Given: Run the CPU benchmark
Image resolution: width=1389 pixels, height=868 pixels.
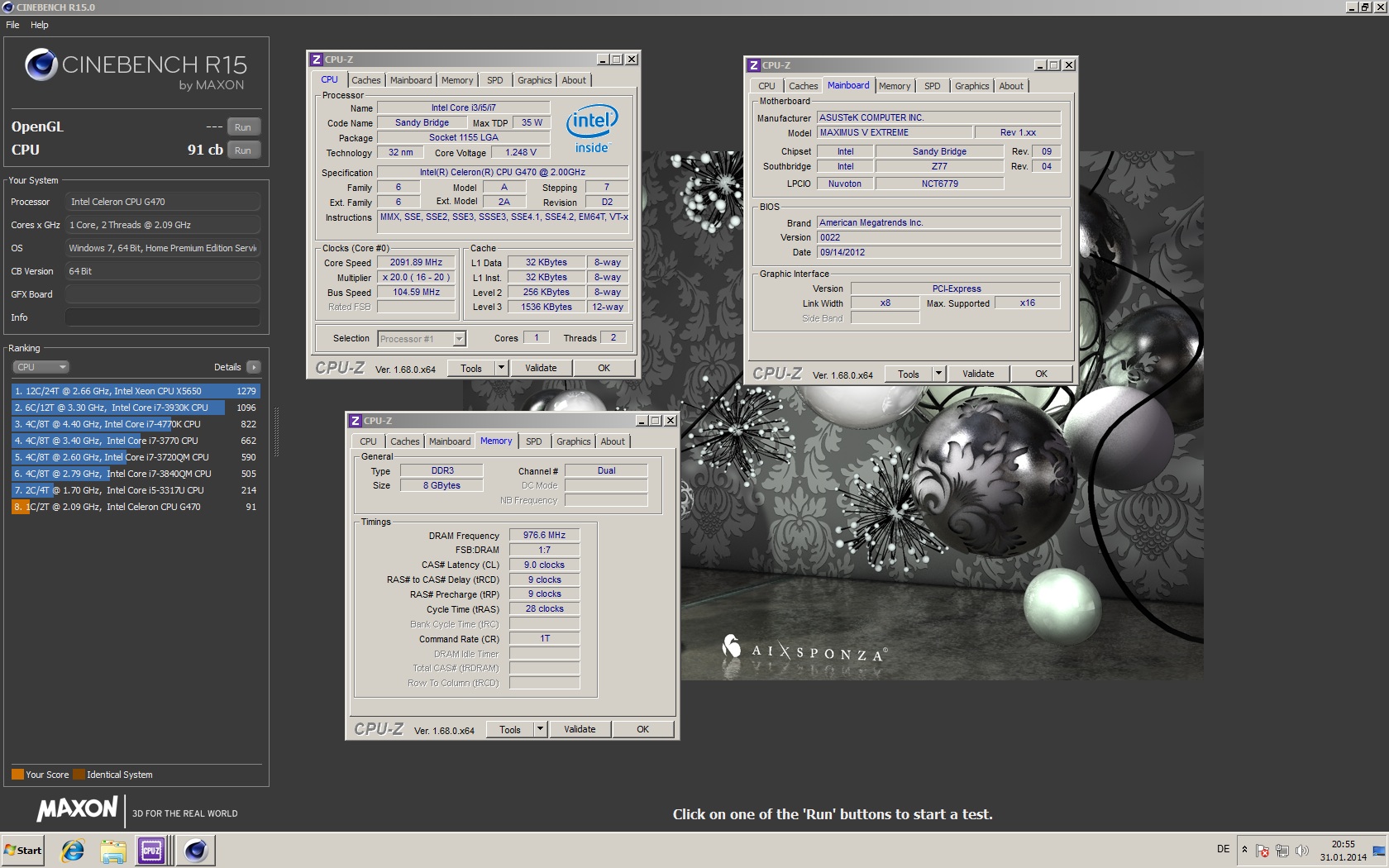Looking at the screenshot, I should (x=243, y=150).
